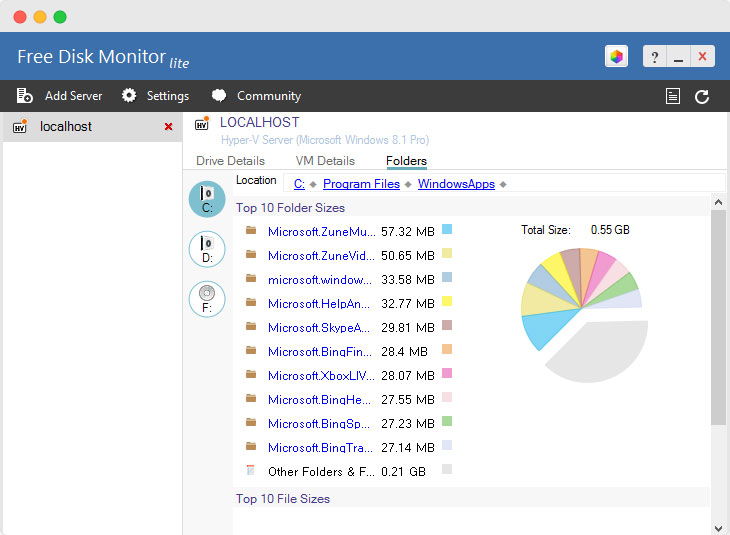The width and height of the screenshot is (730, 535).
Task: Navigate to Program Files in breadcrumb
Action: [x=361, y=184]
